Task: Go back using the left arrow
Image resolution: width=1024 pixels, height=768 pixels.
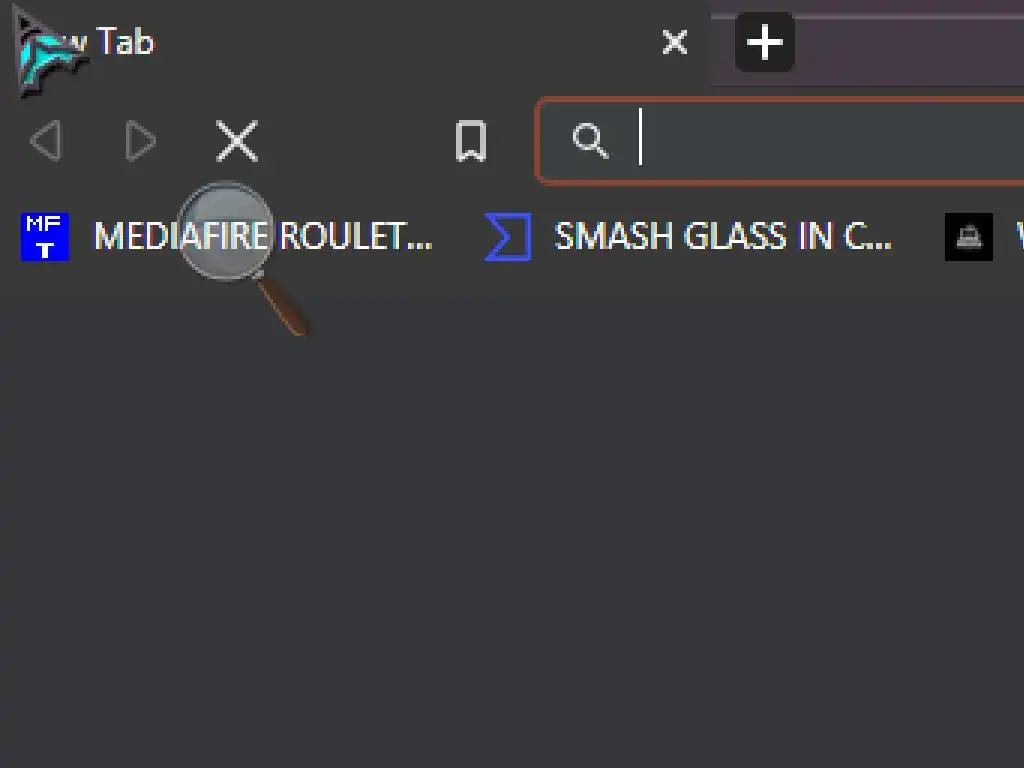Action: pyautogui.click(x=46, y=140)
